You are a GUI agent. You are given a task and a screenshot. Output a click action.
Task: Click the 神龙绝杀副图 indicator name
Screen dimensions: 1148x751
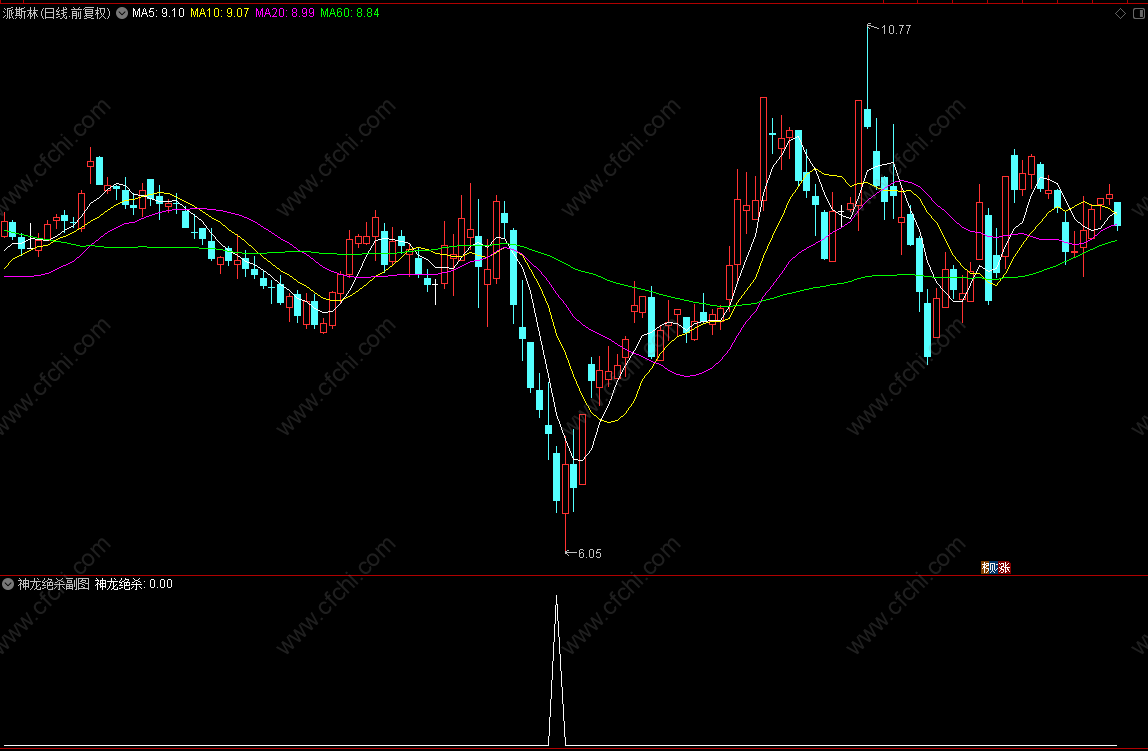pyautogui.click(x=53, y=584)
